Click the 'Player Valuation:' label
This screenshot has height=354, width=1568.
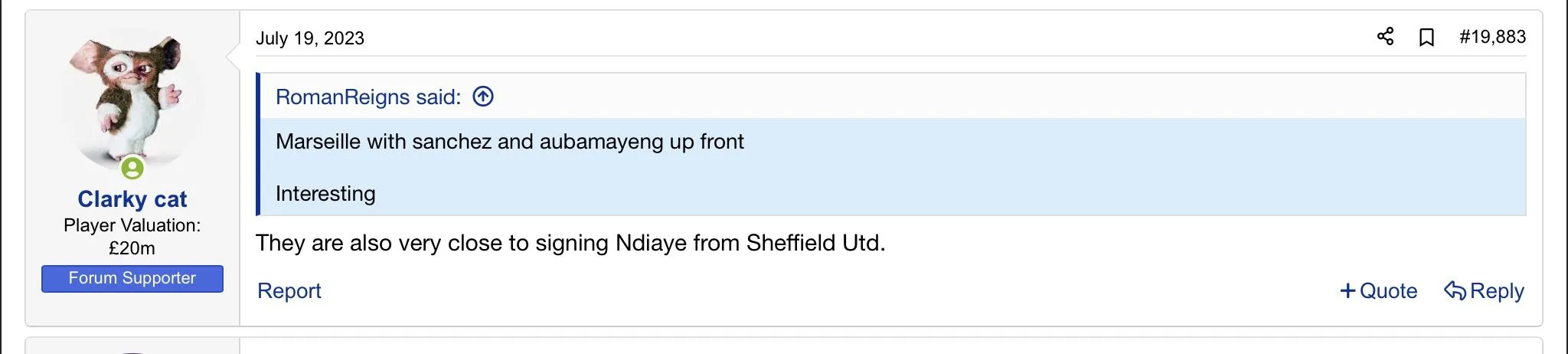coord(132,225)
